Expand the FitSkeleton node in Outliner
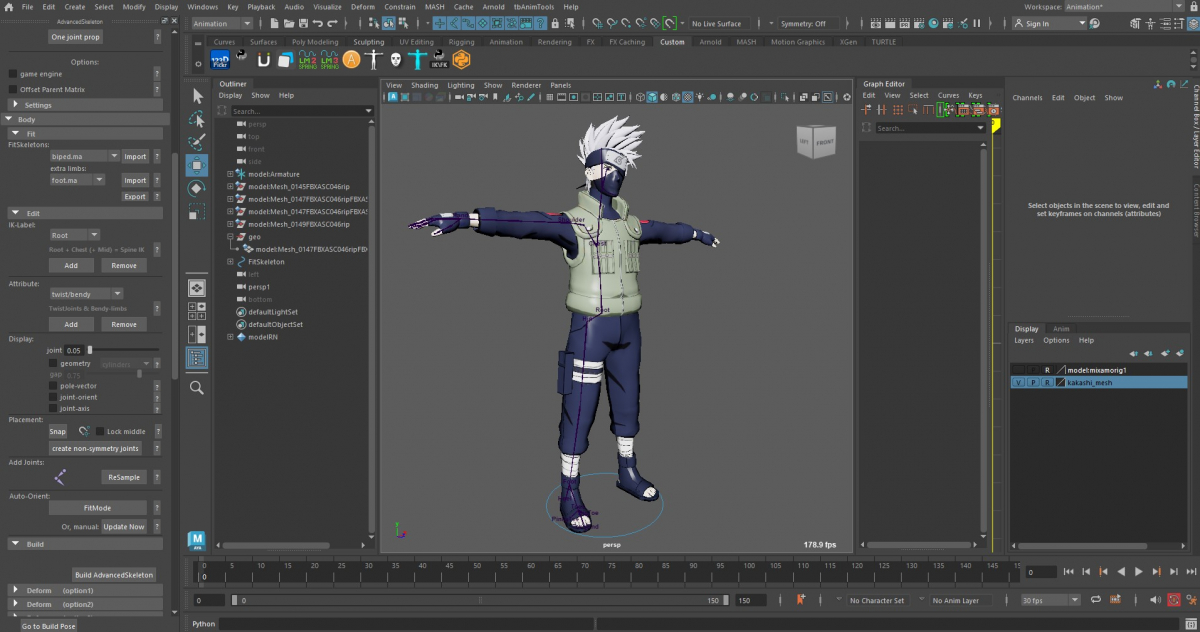1200x632 pixels. pos(230,262)
